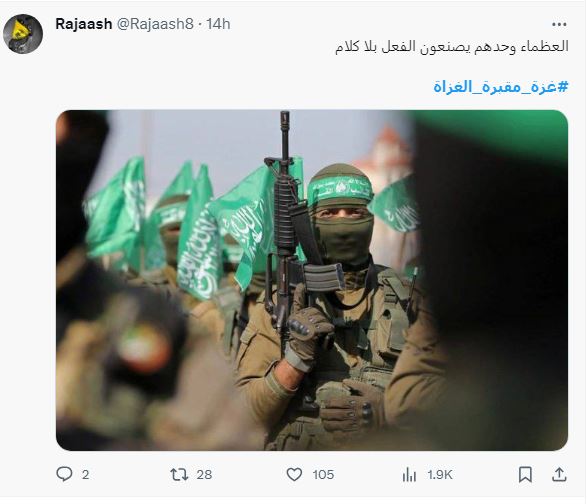Repost using the retweet arrows icon

179,474
